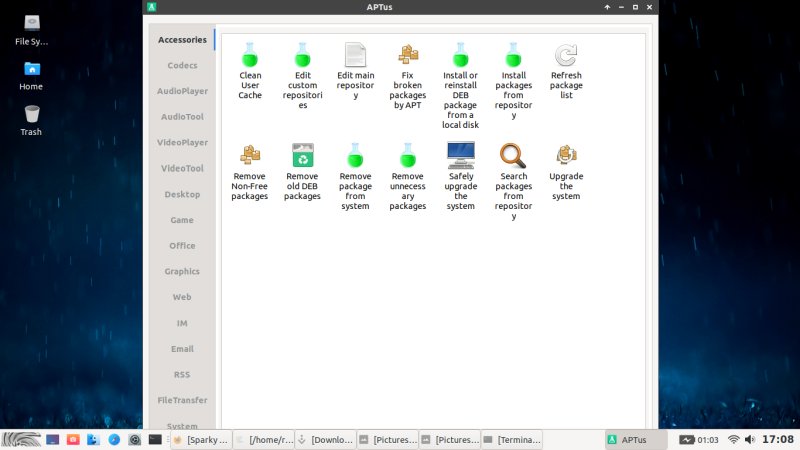Click the show desktop taskbar launcher
Viewport: 800px width, 450px height.
click(x=53, y=439)
